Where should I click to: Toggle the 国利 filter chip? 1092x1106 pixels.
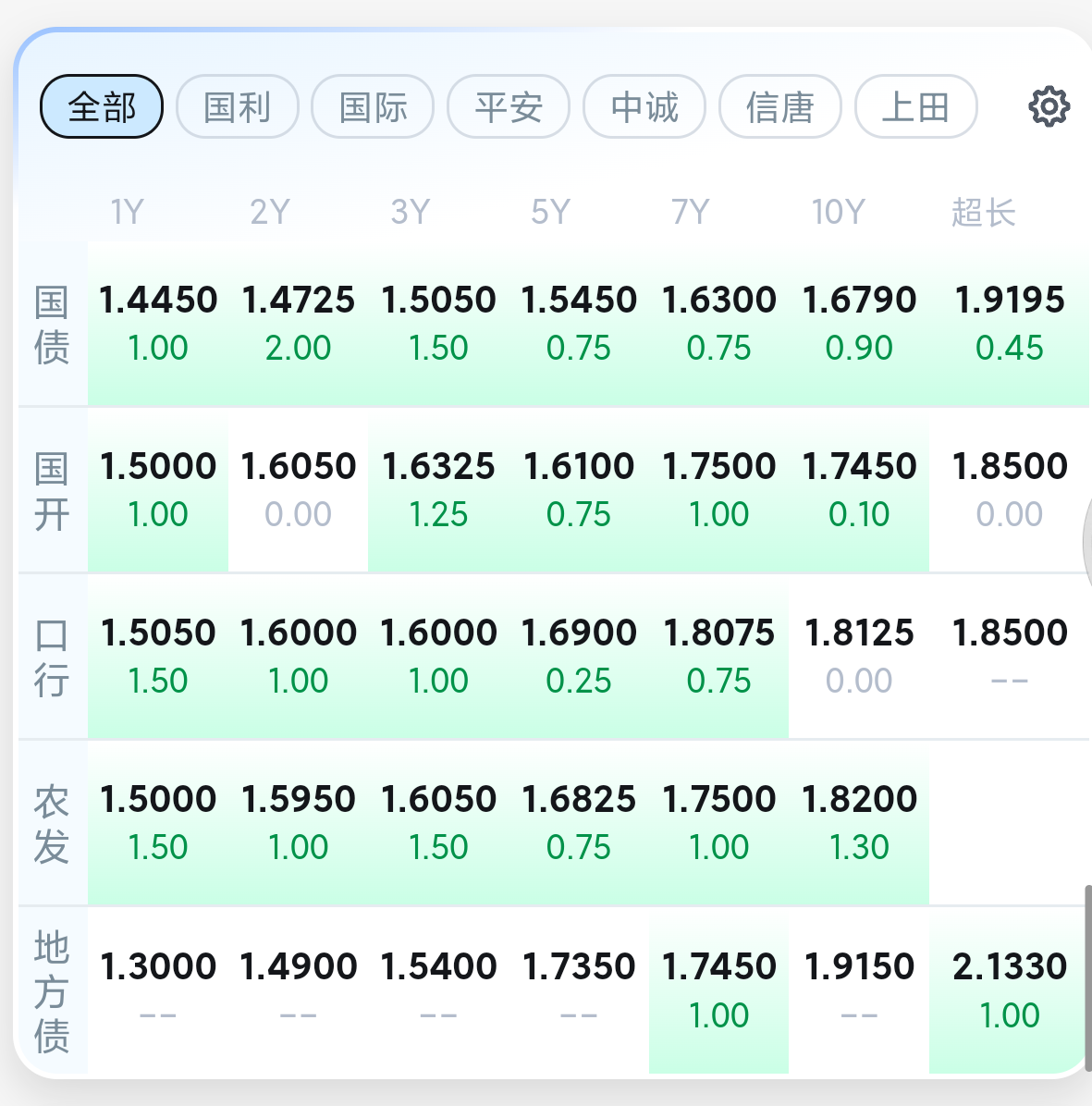[x=237, y=106]
